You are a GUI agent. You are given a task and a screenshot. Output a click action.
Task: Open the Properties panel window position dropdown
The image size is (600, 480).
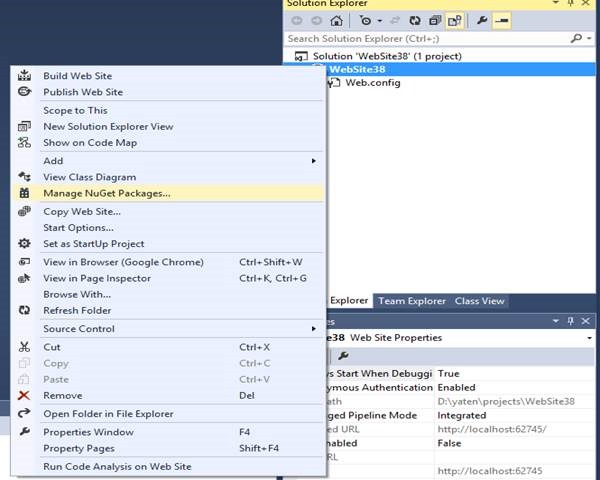[x=556, y=321]
